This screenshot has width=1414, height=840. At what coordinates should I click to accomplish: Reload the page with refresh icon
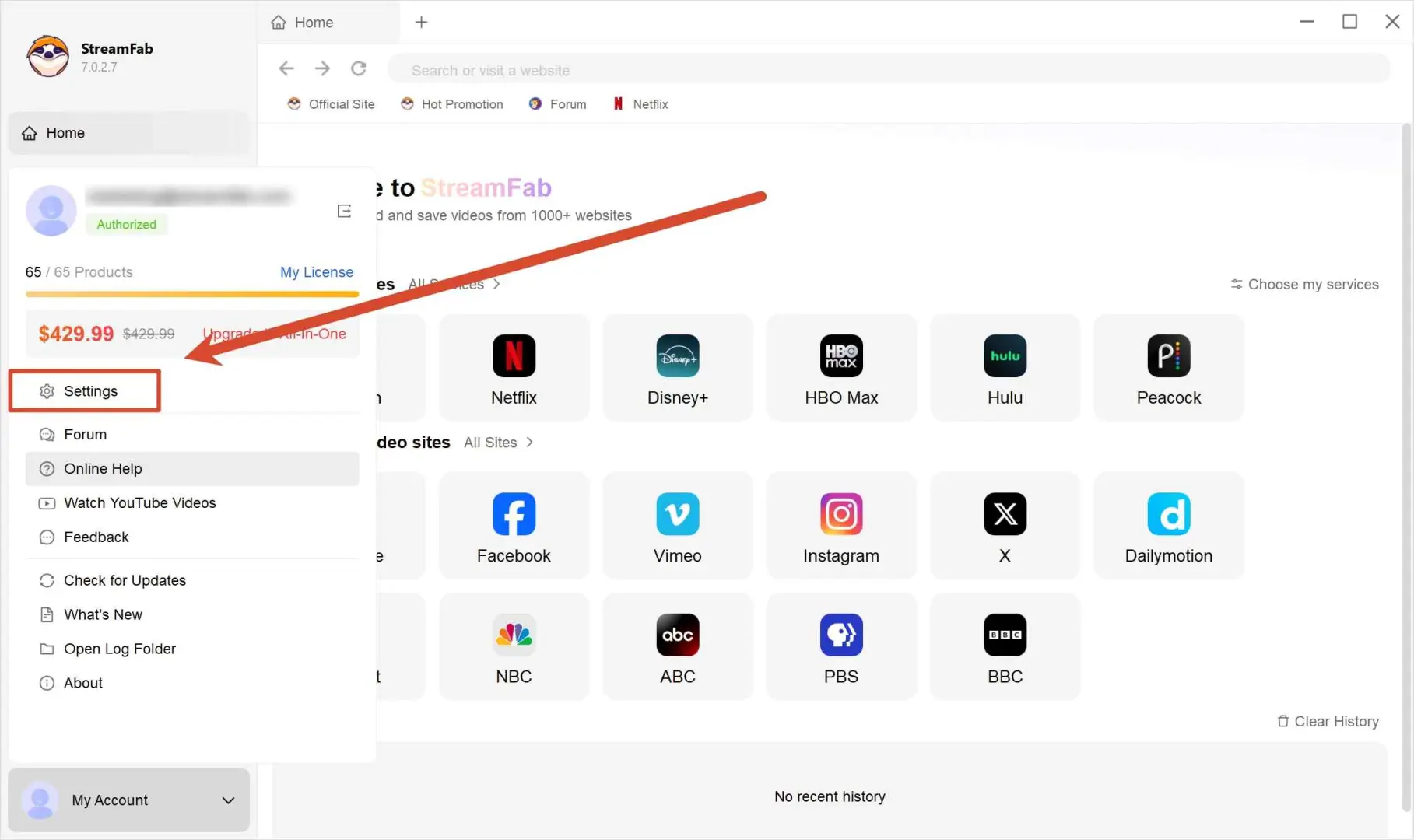(x=358, y=68)
